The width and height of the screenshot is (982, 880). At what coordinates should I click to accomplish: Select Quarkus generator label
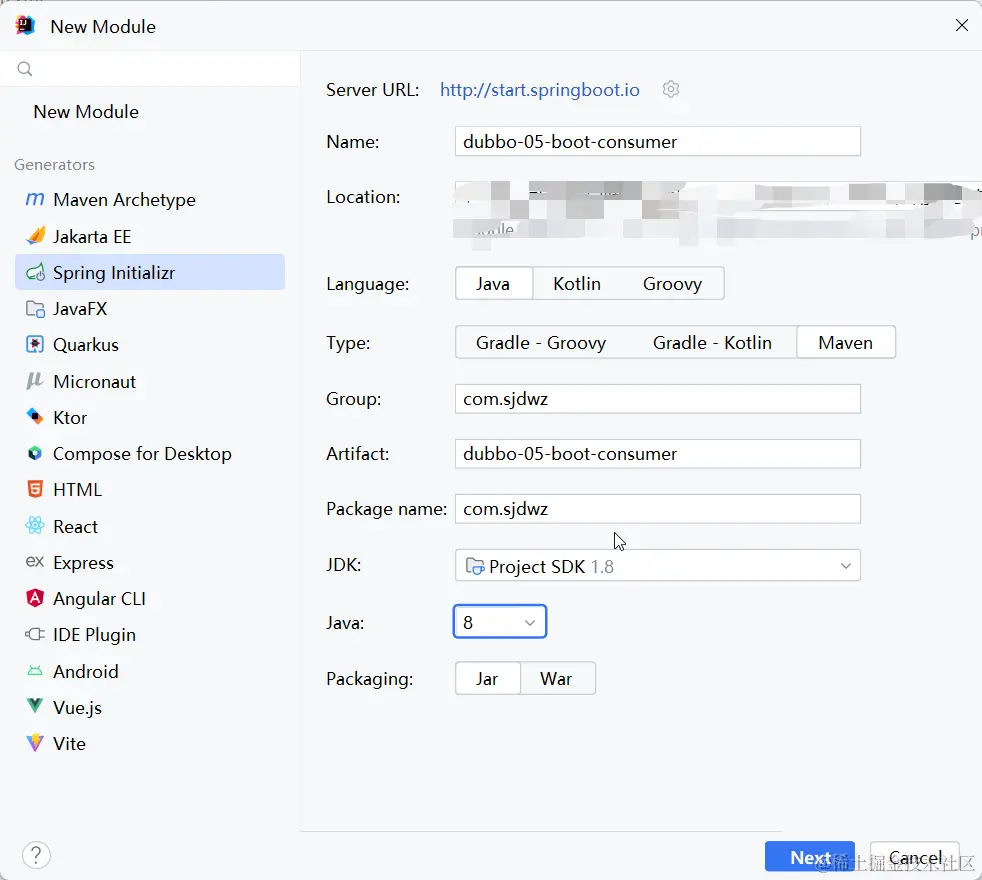(x=86, y=345)
